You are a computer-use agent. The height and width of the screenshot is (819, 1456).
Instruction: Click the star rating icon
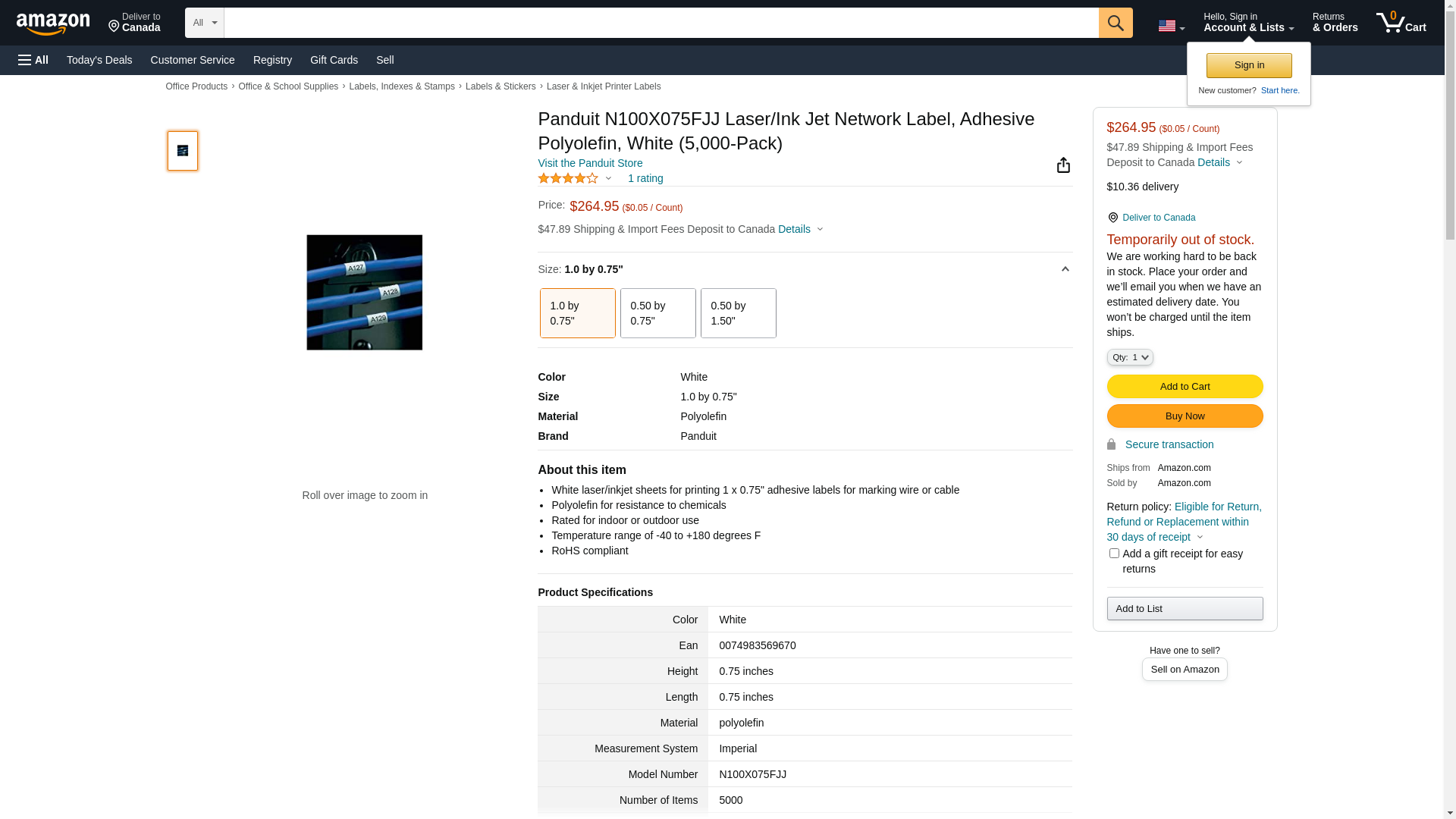click(568, 178)
